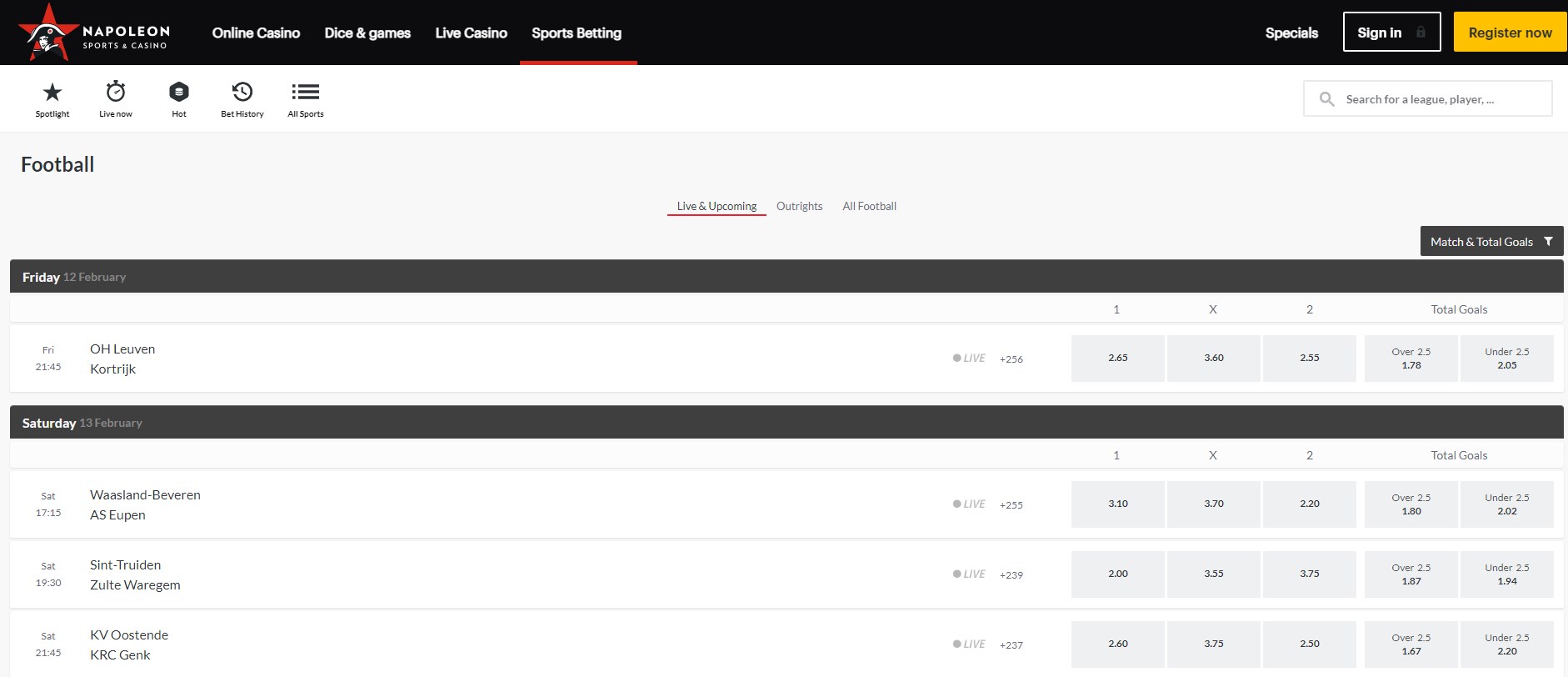The width and height of the screenshot is (1568, 677).
Task: Open the KRC Genk team name
Action: [x=120, y=654]
